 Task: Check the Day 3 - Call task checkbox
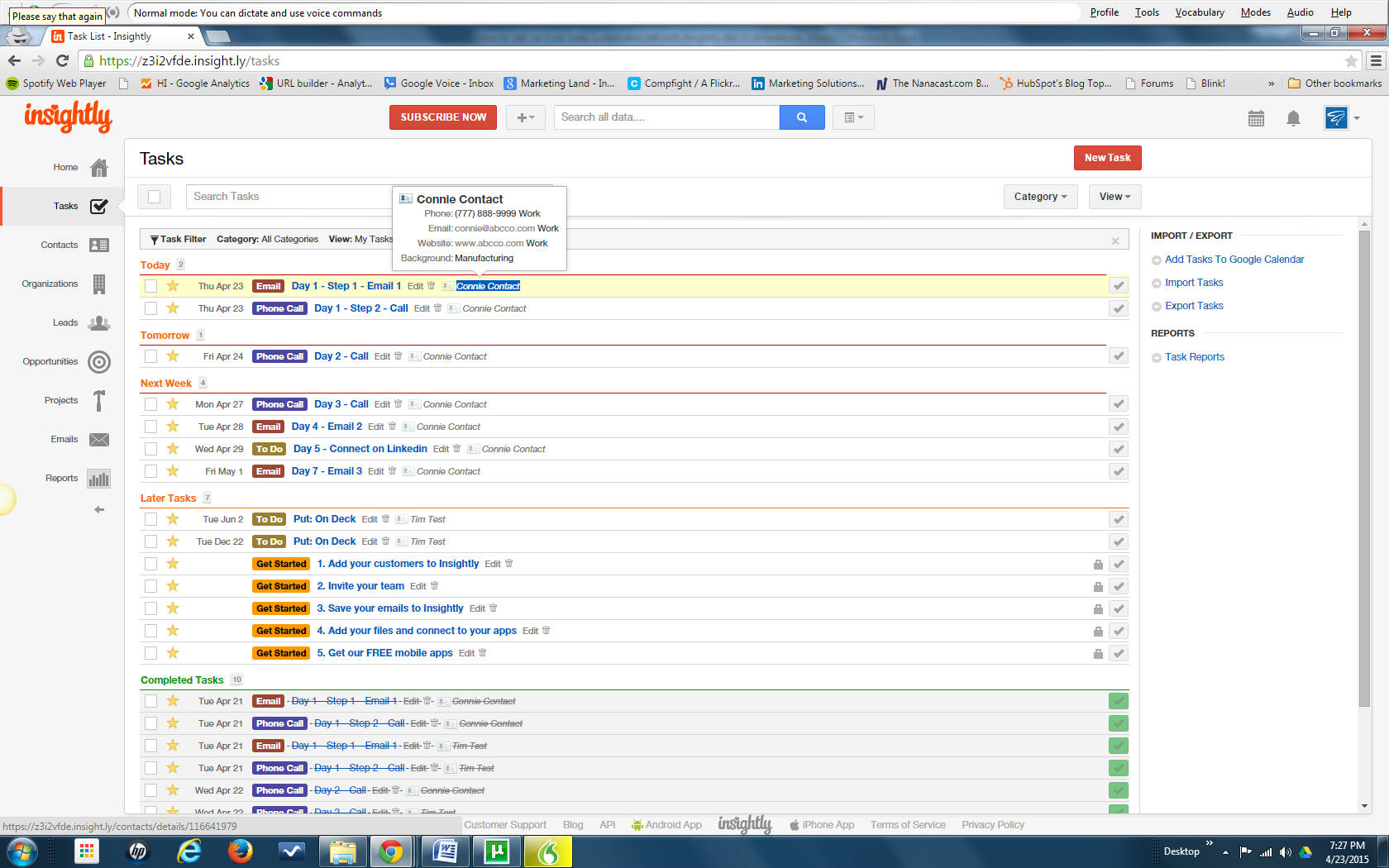pos(150,404)
